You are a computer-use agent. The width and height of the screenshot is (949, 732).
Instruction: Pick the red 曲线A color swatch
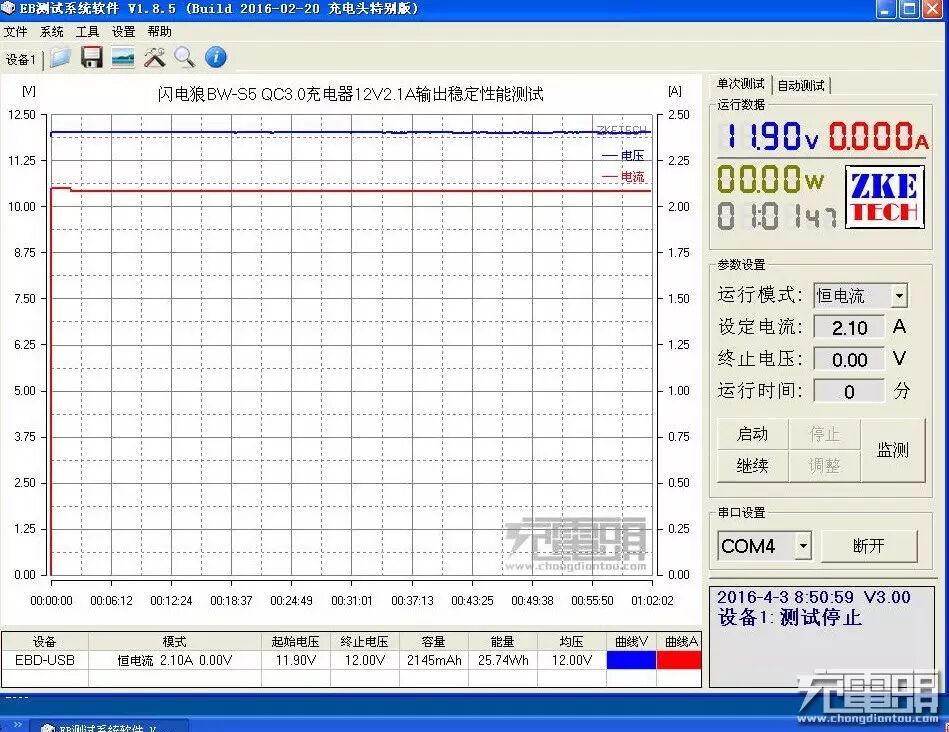678,660
